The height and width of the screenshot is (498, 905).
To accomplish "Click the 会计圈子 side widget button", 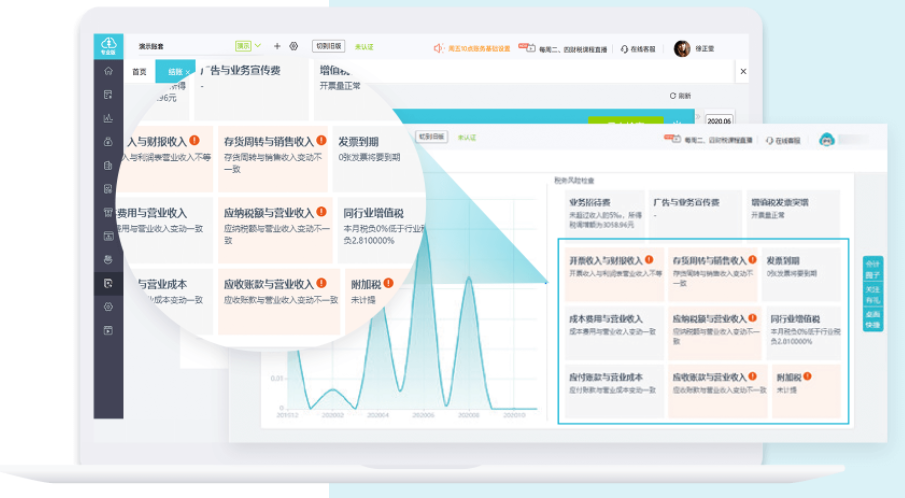I will click(873, 269).
